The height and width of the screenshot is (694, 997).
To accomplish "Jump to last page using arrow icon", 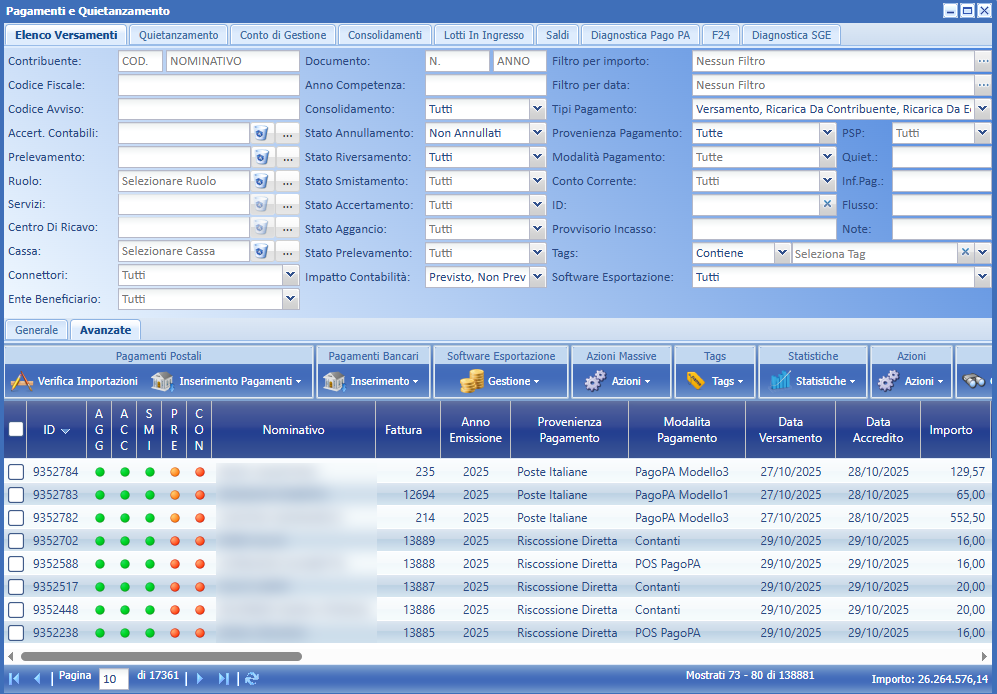I will [x=221, y=677].
